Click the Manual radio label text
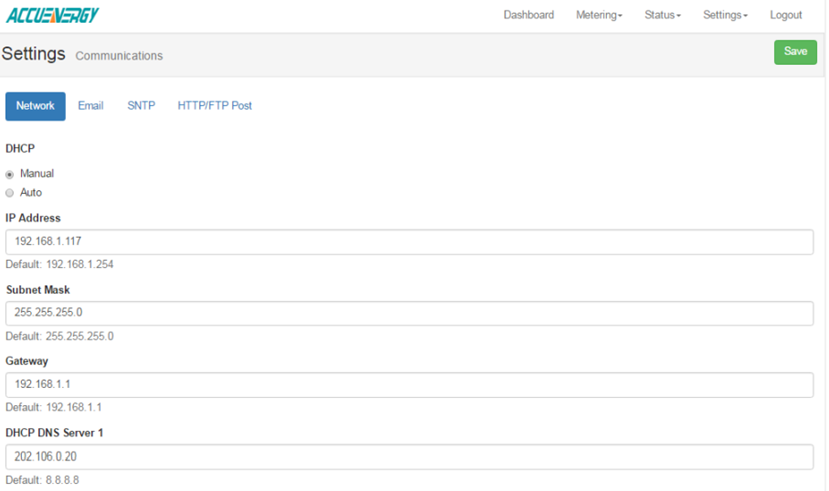 tap(37, 174)
